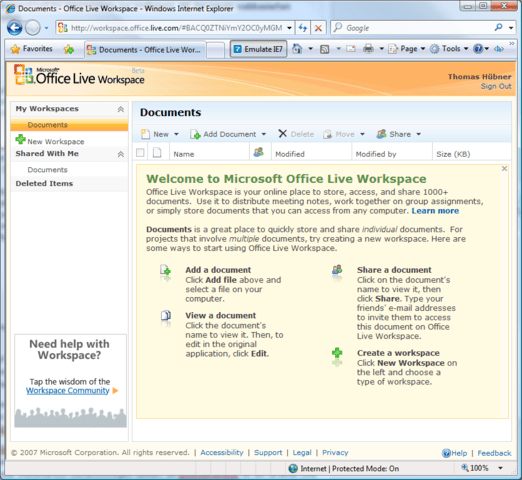Viewport: 522px width, 480px height.
Task: Open the Page menu
Action: [x=407, y=49]
